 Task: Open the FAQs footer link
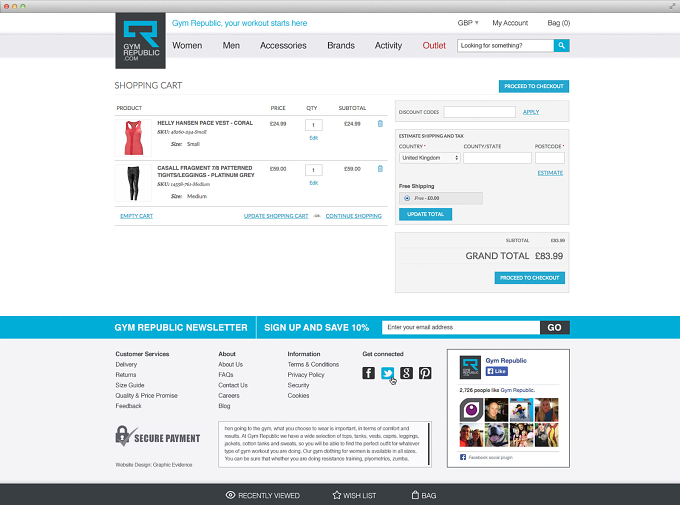[226, 375]
